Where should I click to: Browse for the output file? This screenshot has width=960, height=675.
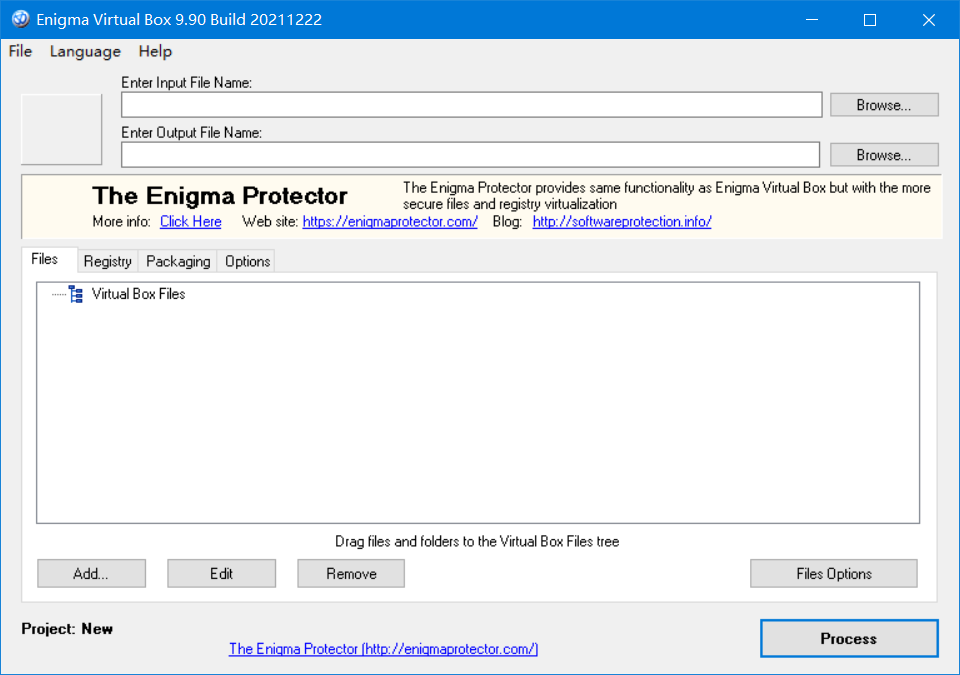click(x=883, y=155)
